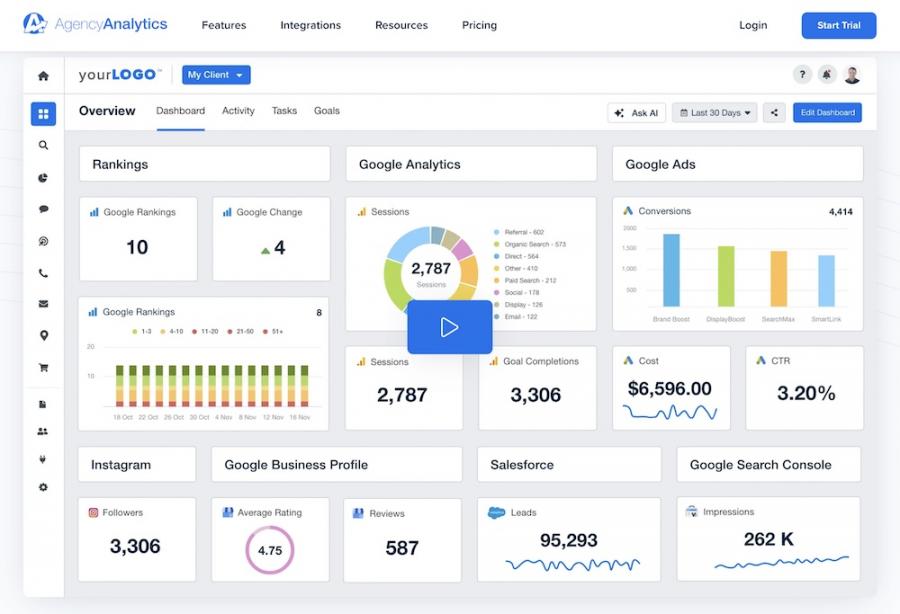Select the dashboard grid icon in sidebar
This screenshot has height=614, width=900.
(44, 114)
